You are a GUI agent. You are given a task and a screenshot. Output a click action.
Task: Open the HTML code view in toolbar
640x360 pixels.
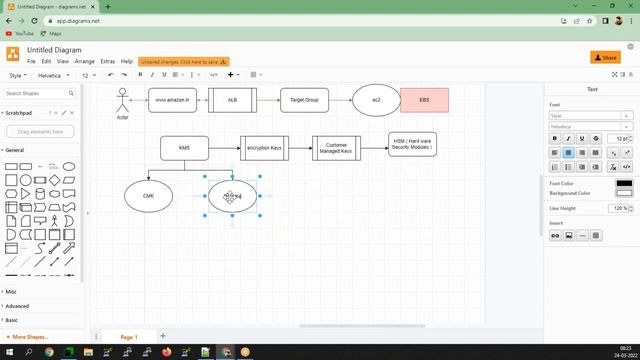[x=213, y=75]
